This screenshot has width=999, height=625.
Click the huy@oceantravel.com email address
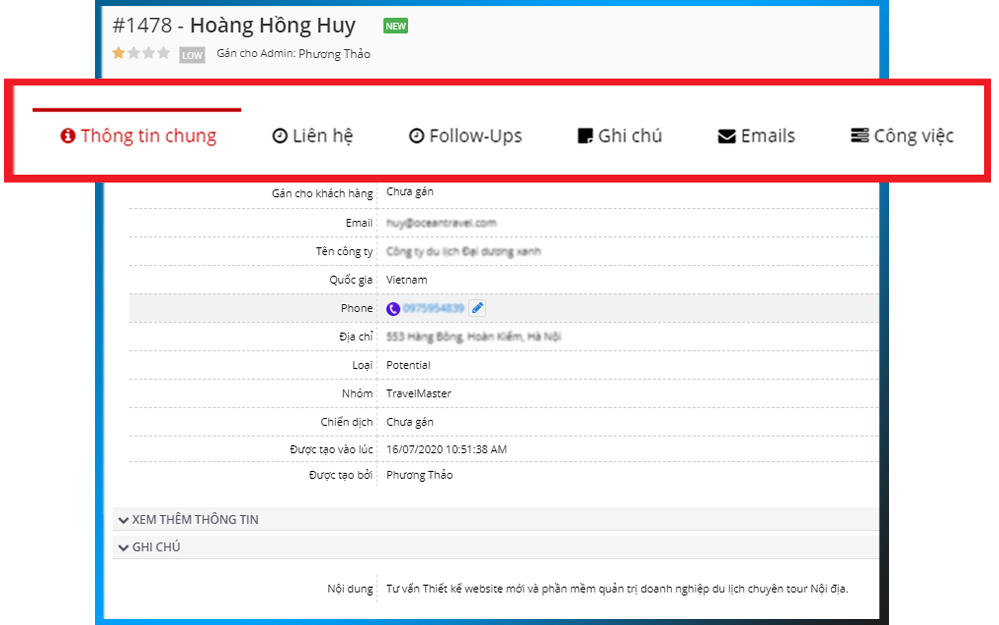coord(441,223)
